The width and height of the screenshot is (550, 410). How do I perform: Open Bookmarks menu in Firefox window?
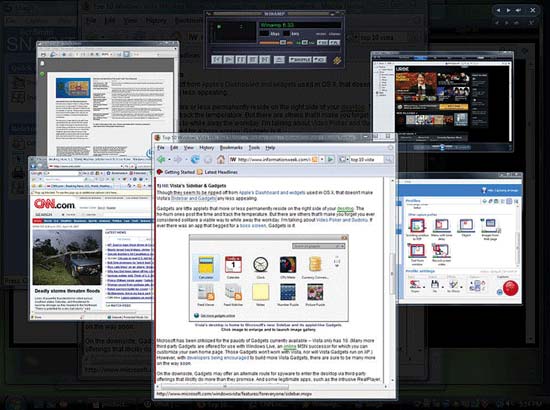click(x=231, y=148)
